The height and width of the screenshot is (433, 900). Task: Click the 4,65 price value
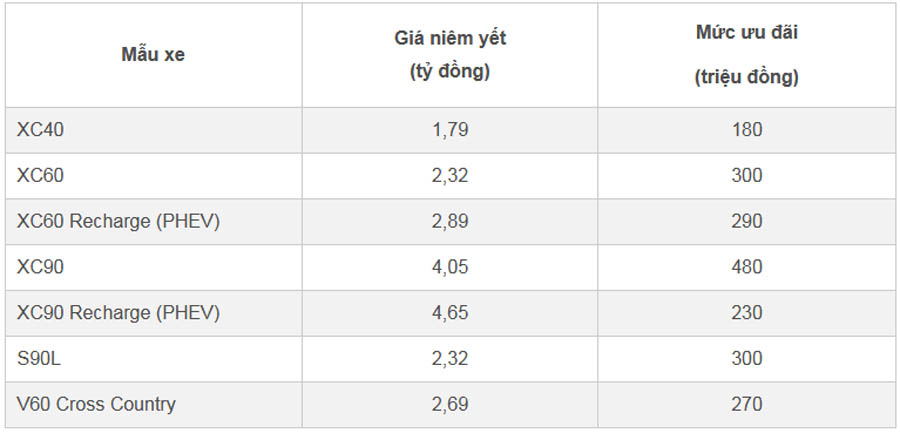[x=450, y=313]
